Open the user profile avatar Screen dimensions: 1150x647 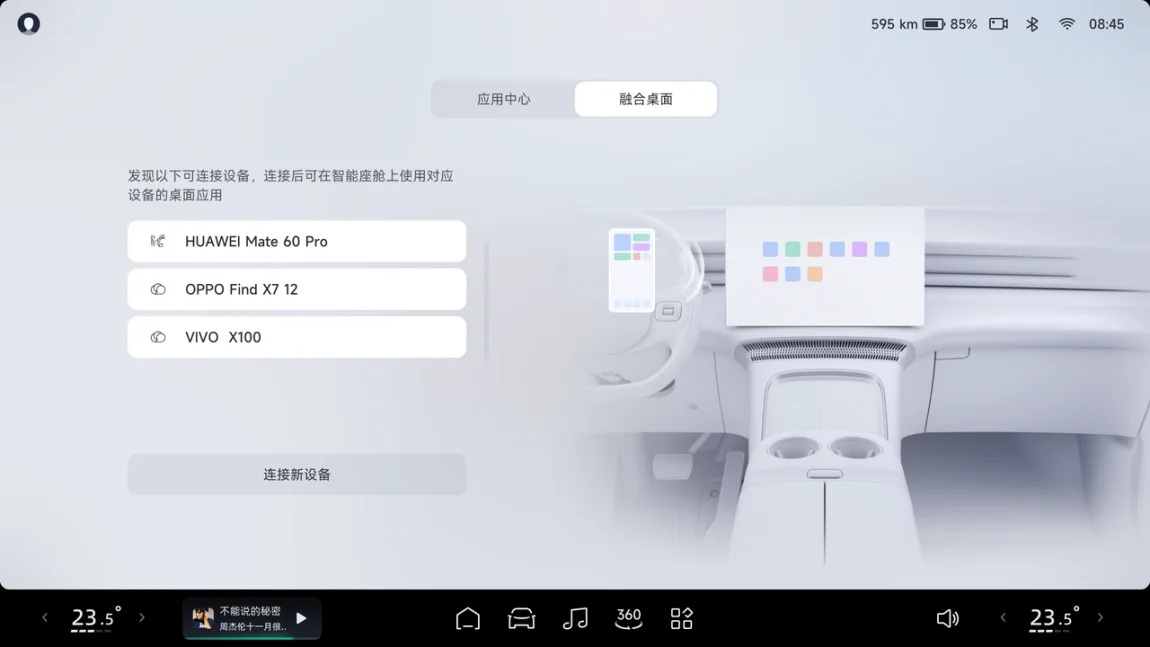pyautogui.click(x=29, y=24)
